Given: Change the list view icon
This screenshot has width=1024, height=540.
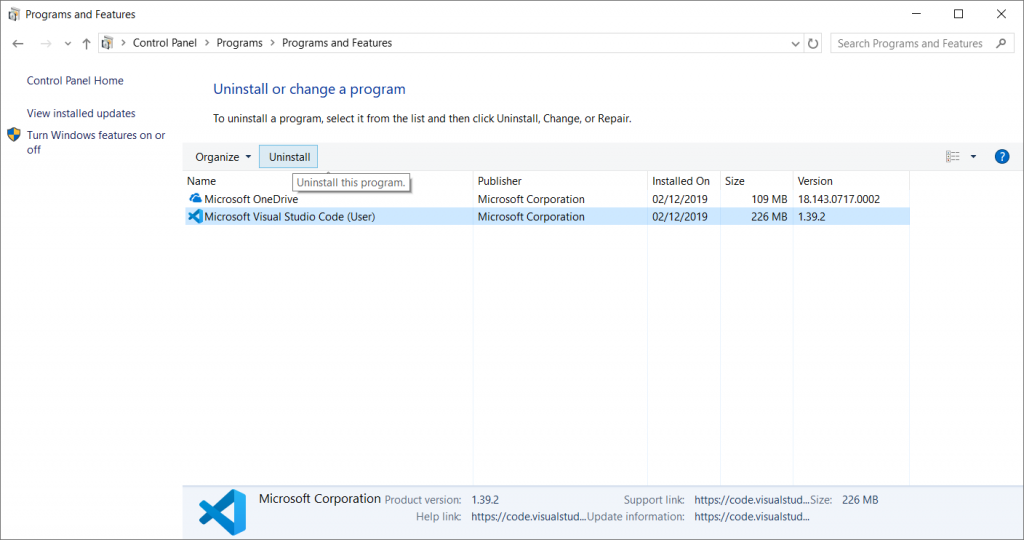Looking at the screenshot, I should 953,157.
